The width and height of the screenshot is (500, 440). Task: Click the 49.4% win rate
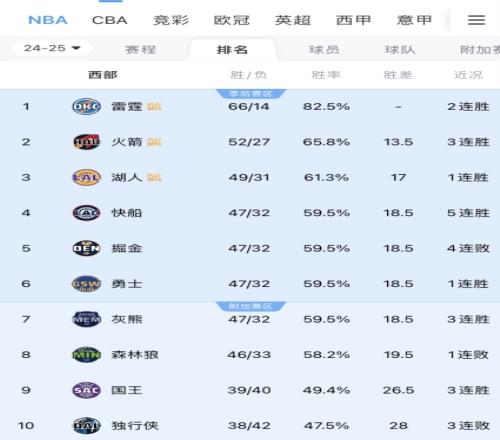click(x=326, y=390)
